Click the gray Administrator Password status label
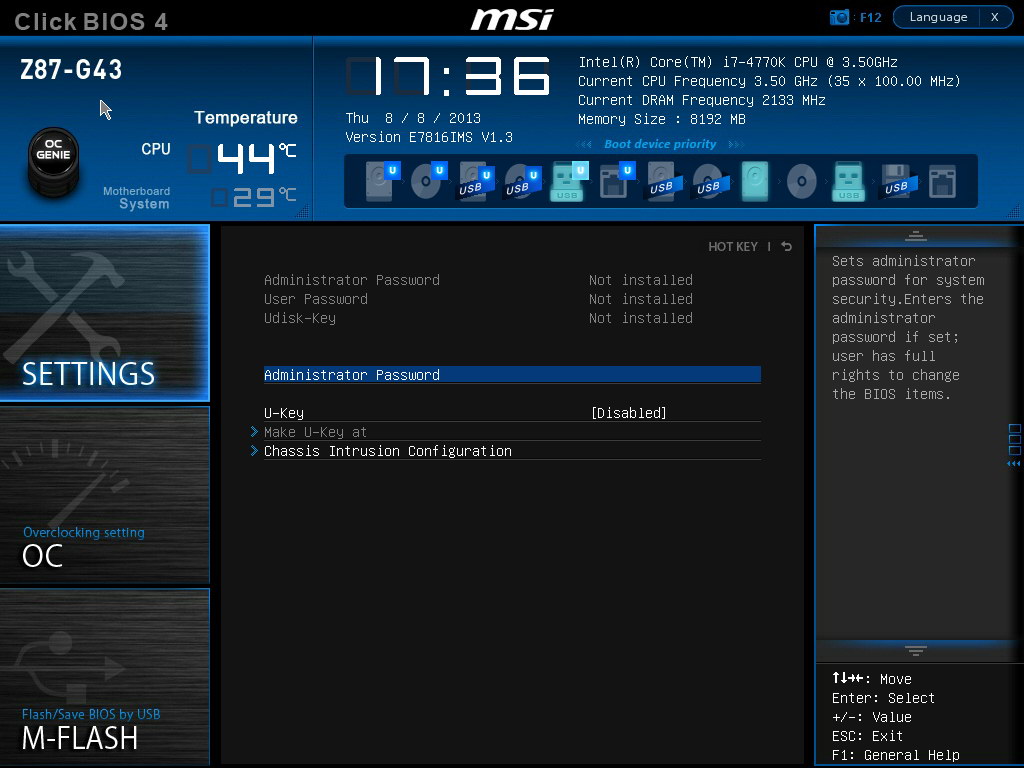The height and width of the screenshot is (768, 1024). 351,280
